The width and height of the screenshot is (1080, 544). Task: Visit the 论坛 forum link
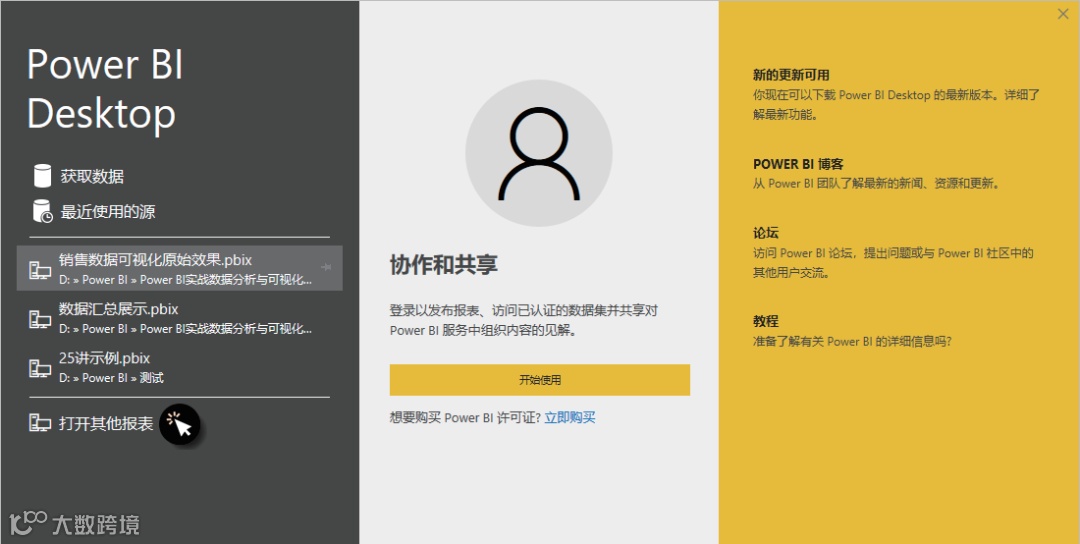(x=766, y=233)
